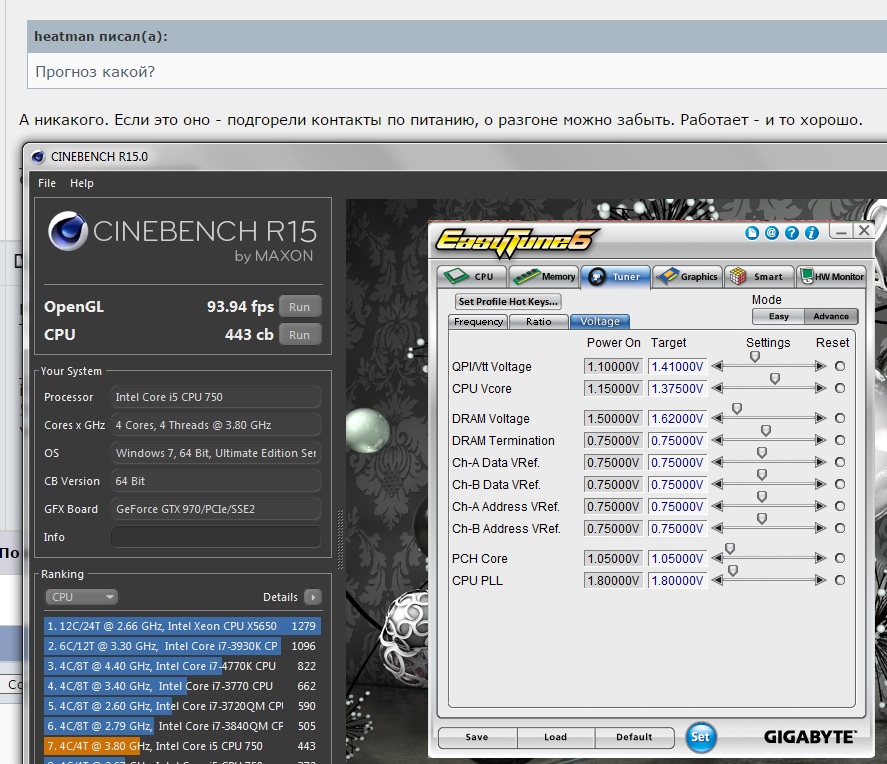Reset DRAM Voltage radio button

tap(840, 418)
